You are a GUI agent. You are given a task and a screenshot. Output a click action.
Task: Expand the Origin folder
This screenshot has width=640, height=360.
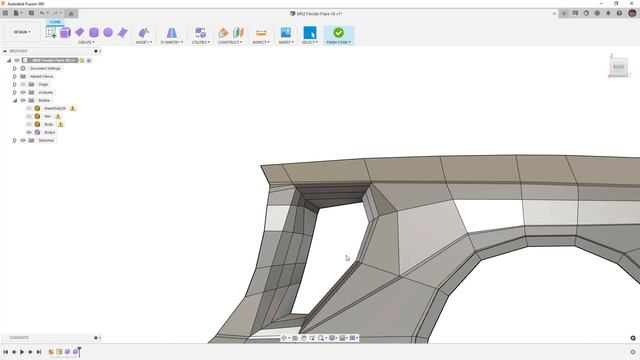[15, 84]
